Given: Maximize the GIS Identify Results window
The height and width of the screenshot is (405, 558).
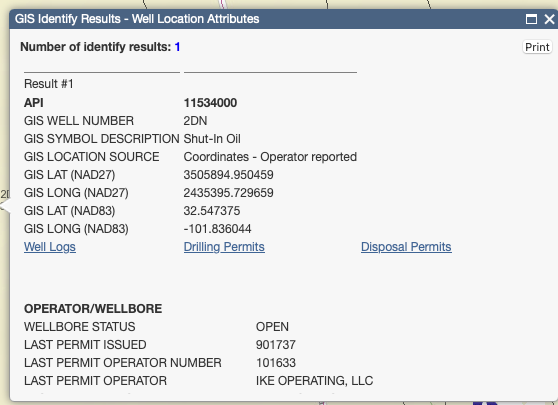Looking at the screenshot, I should pyautogui.click(x=531, y=19).
